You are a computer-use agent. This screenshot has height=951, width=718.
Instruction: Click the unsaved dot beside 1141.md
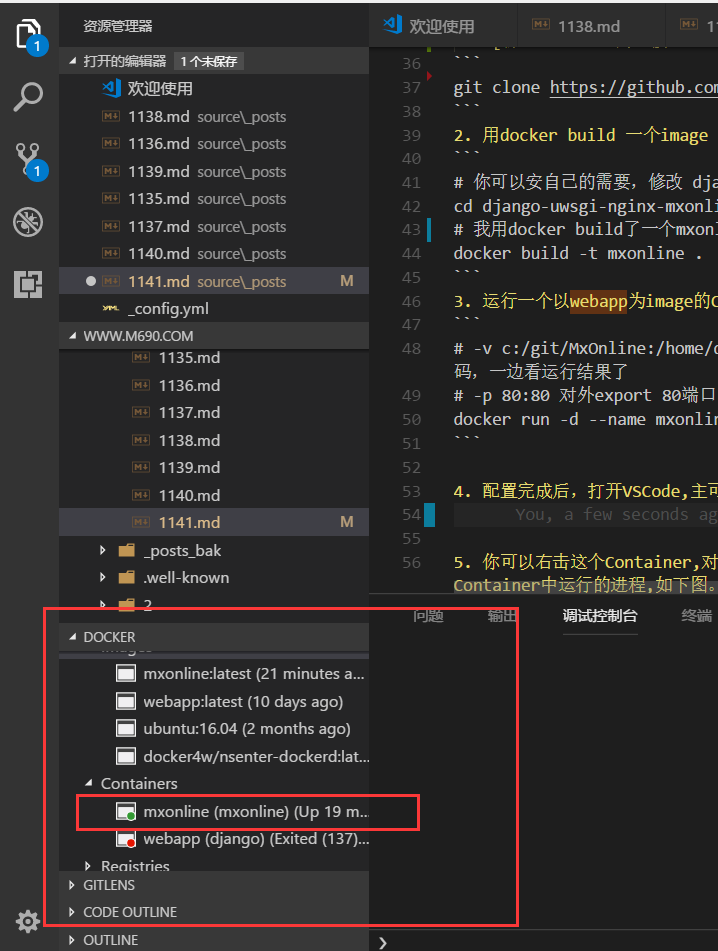91,281
